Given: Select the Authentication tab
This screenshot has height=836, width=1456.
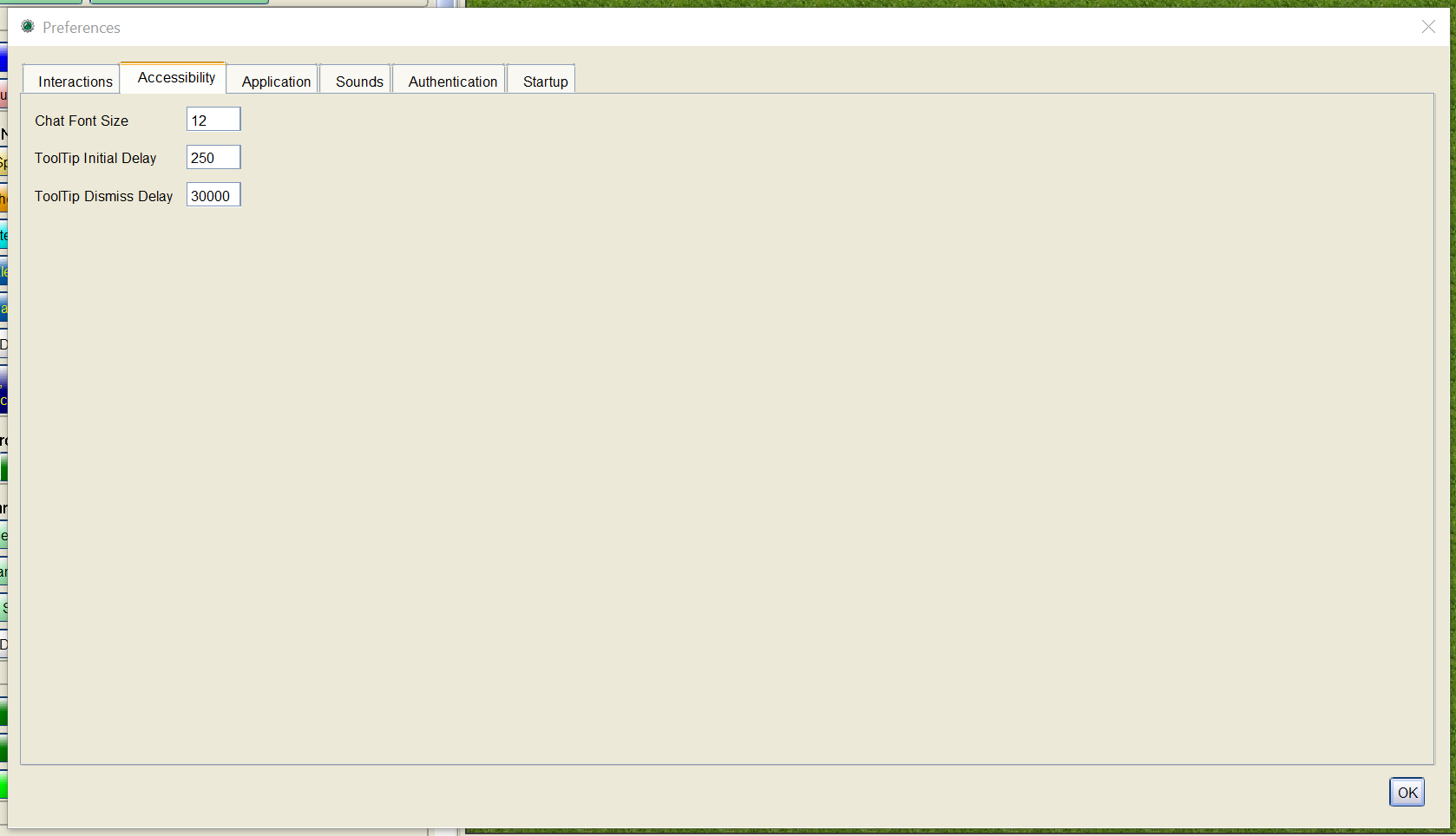Looking at the screenshot, I should pyautogui.click(x=452, y=81).
